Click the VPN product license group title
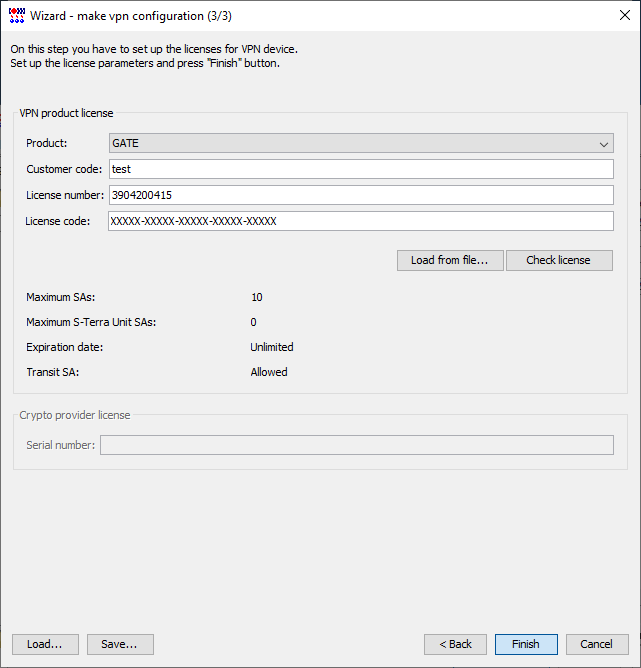This screenshot has height=668, width=641. tap(66, 113)
